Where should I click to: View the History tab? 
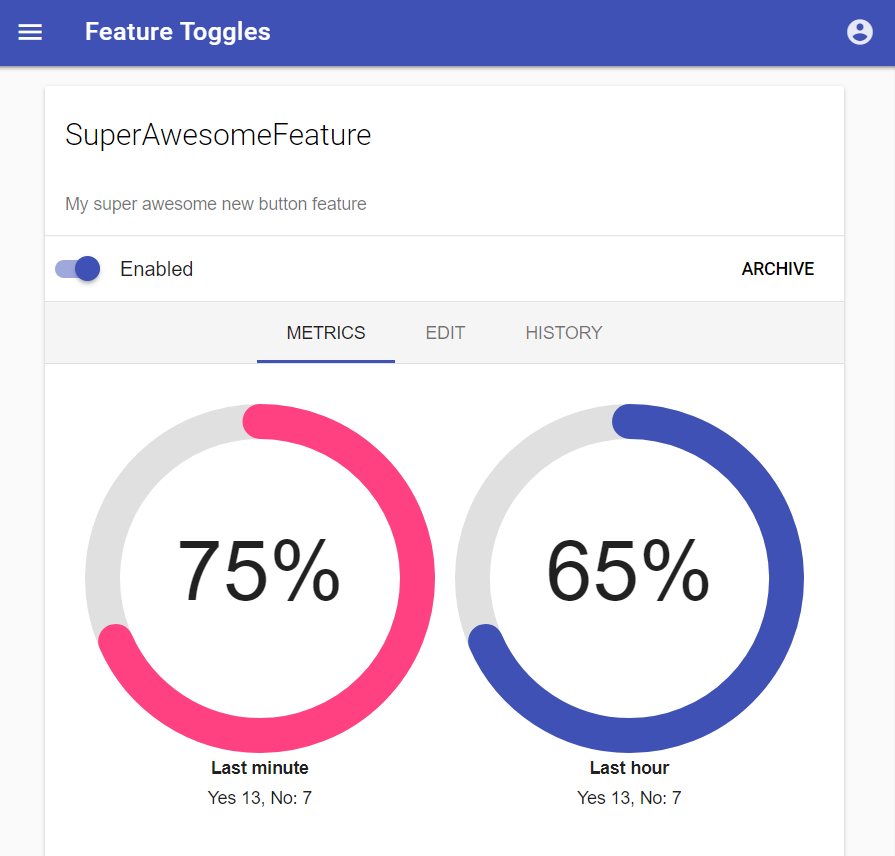564,333
